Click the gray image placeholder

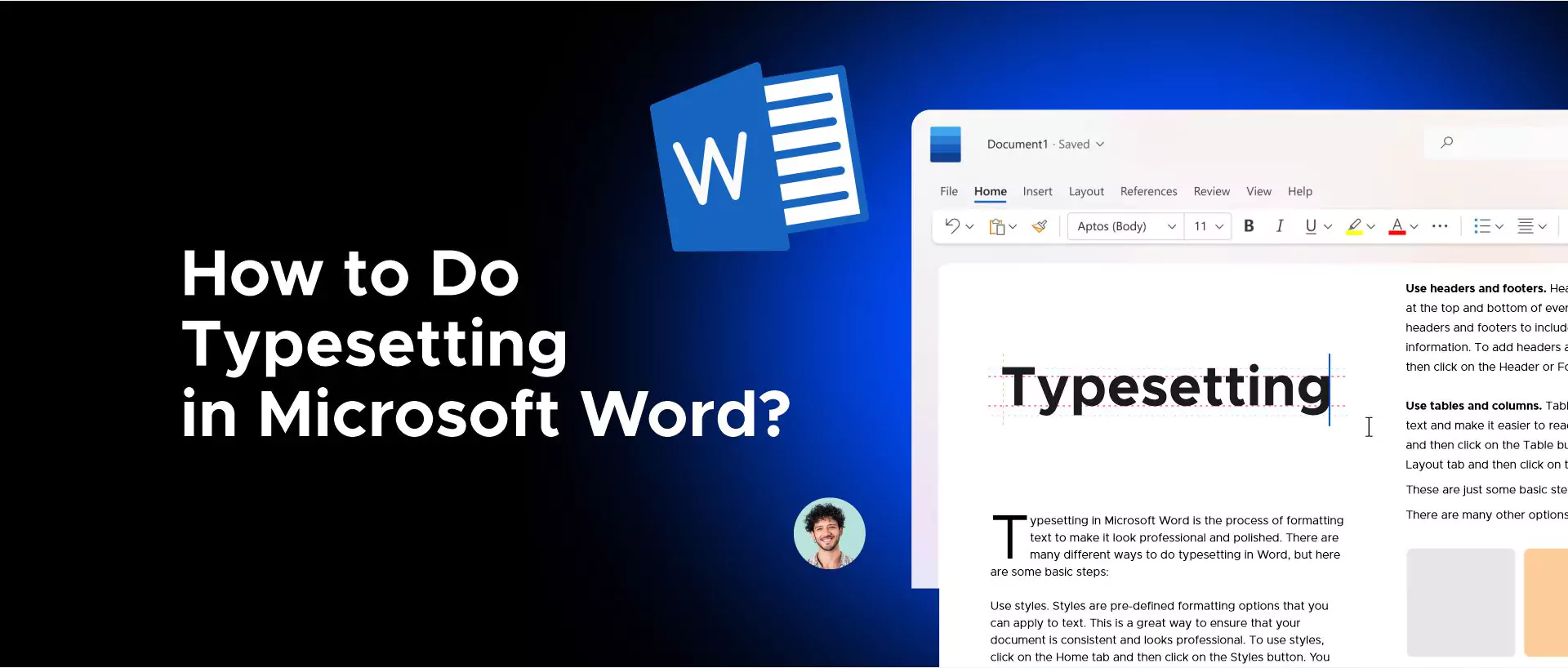pos(1460,602)
